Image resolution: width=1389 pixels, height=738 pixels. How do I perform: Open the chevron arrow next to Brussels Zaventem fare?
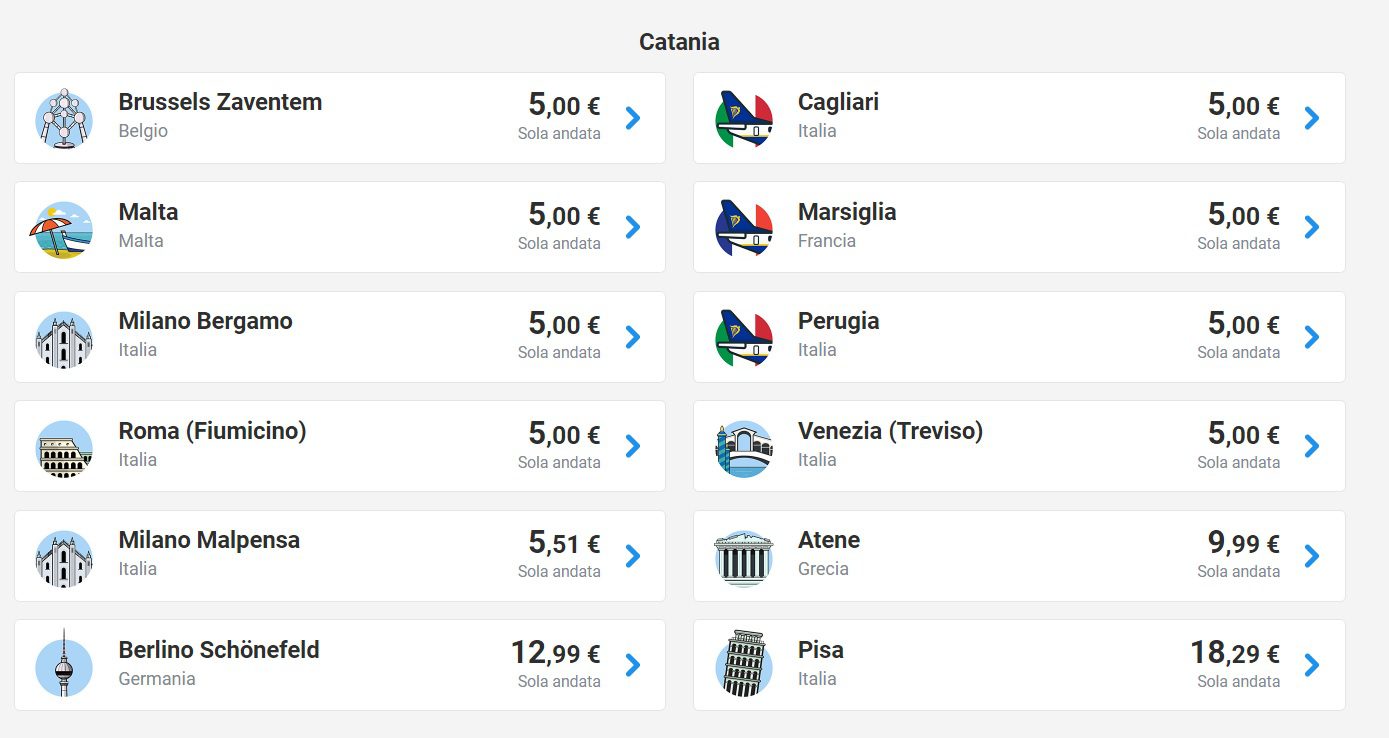click(x=632, y=117)
